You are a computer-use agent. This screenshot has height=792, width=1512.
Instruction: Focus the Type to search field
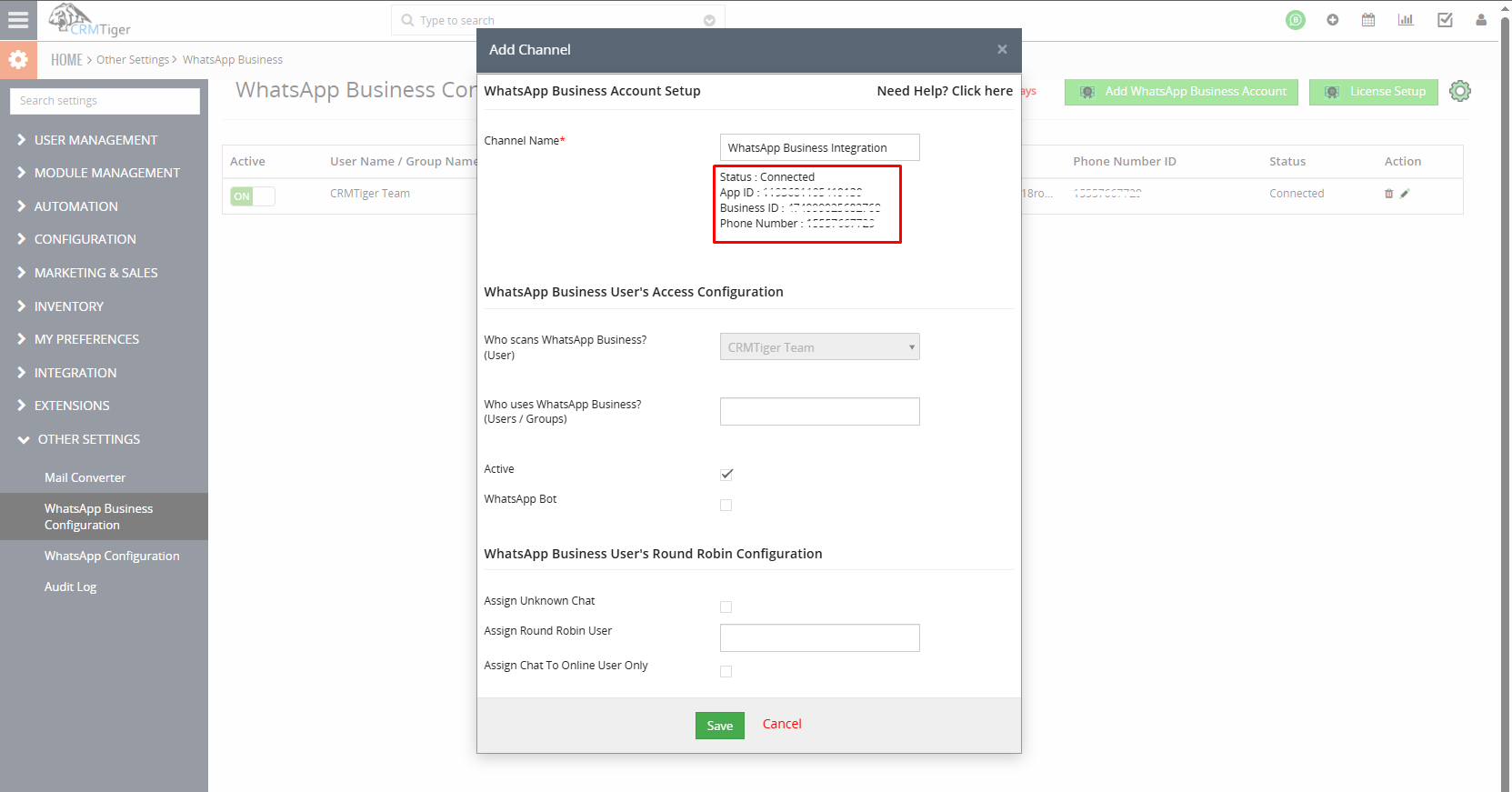point(558,21)
